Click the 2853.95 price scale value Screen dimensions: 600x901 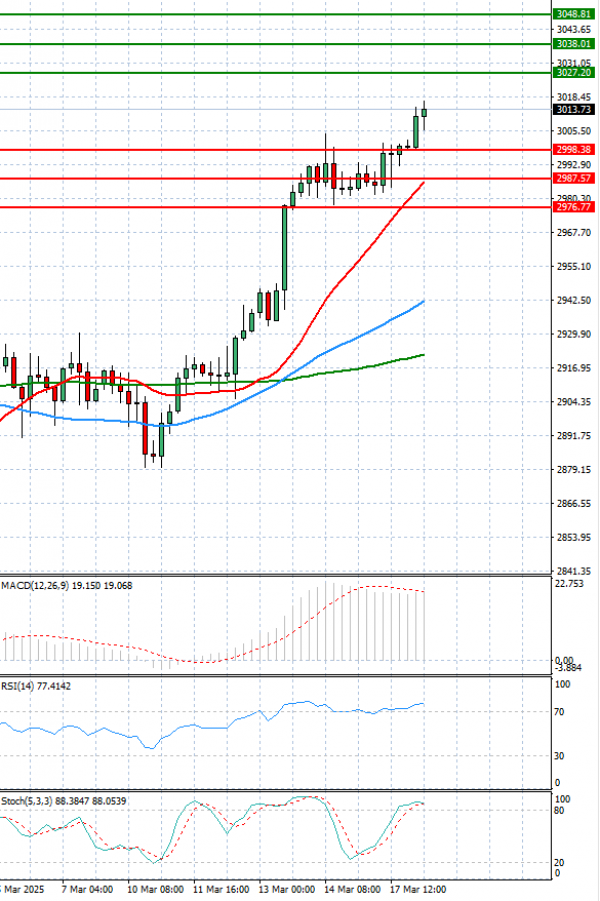(x=574, y=537)
